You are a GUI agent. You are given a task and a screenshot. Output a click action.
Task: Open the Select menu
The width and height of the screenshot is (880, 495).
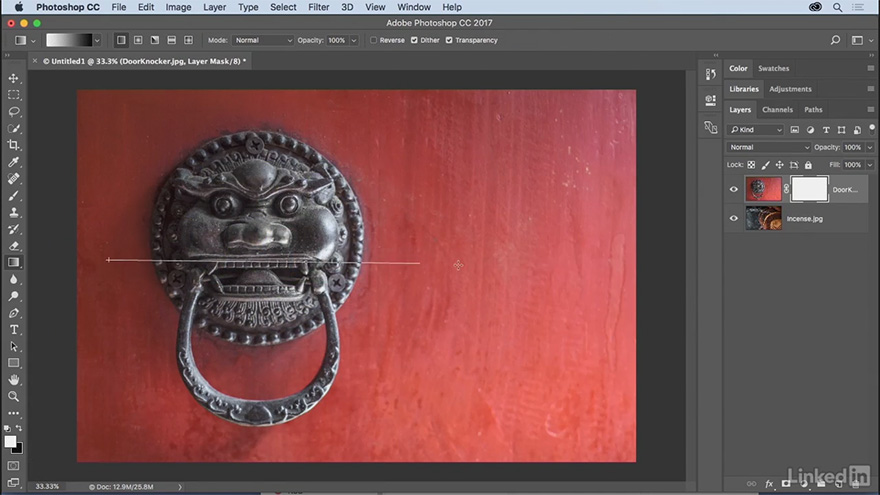click(x=283, y=7)
